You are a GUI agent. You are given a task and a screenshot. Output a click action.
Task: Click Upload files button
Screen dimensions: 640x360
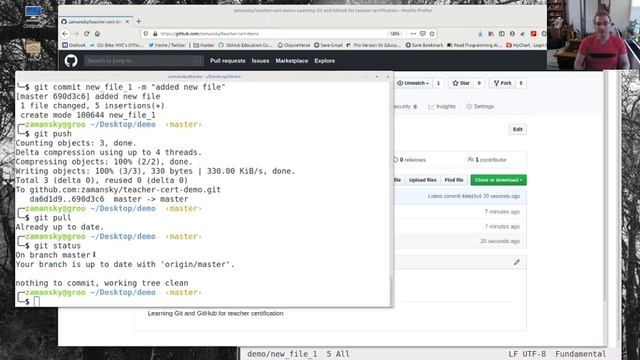pyautogui.click(x=423, y=180)
